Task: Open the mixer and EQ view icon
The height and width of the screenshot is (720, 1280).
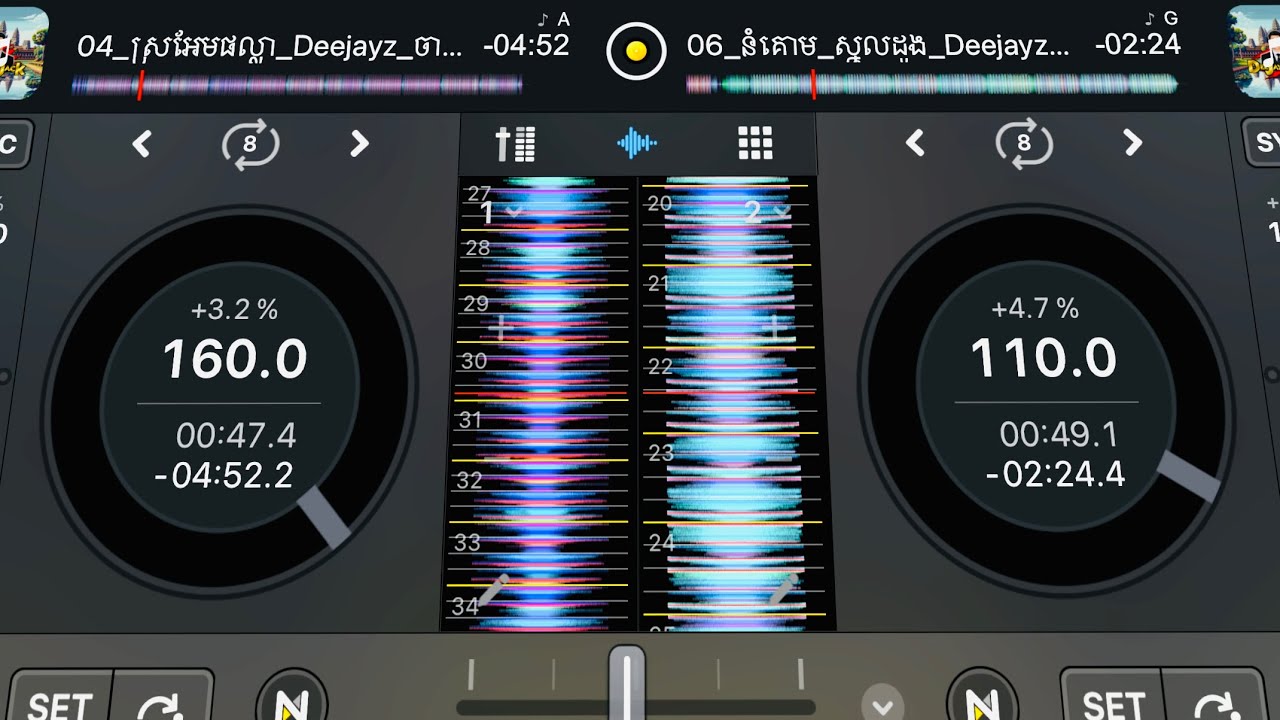Action: pyautogui.click(x=516, y=145)
